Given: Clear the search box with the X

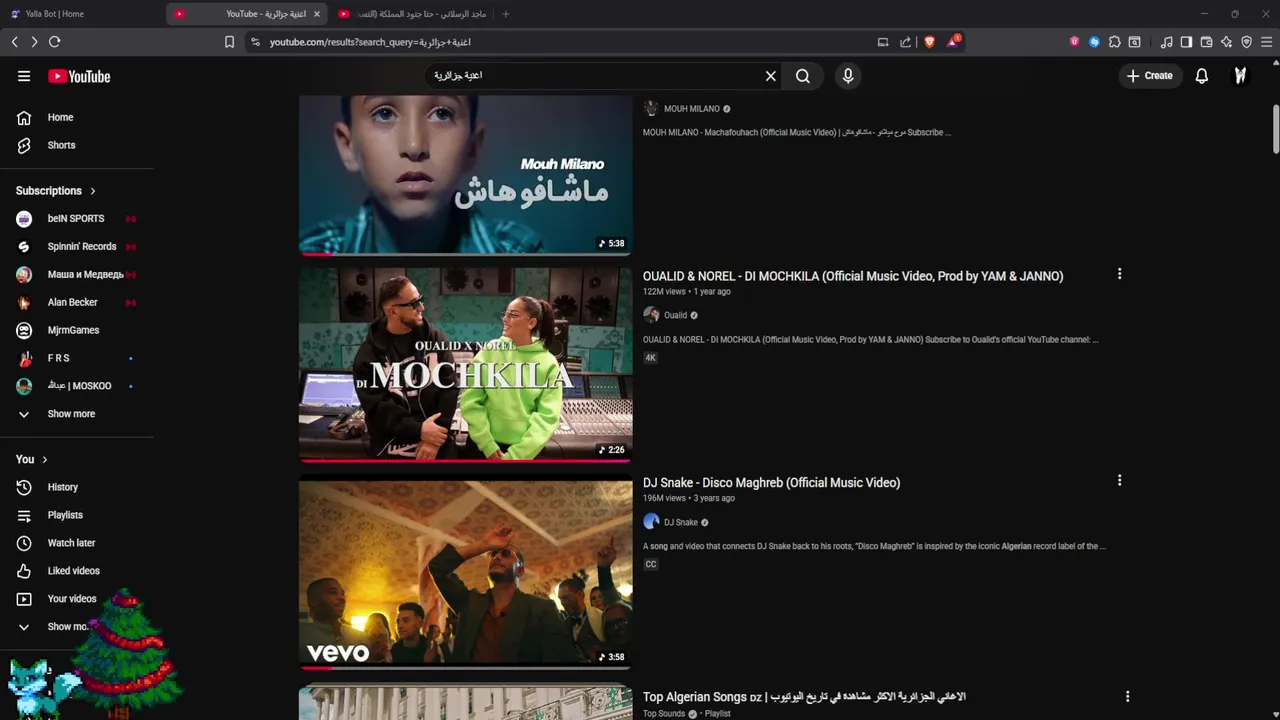Looking at the screenshot, I should (x=771, y=76).
